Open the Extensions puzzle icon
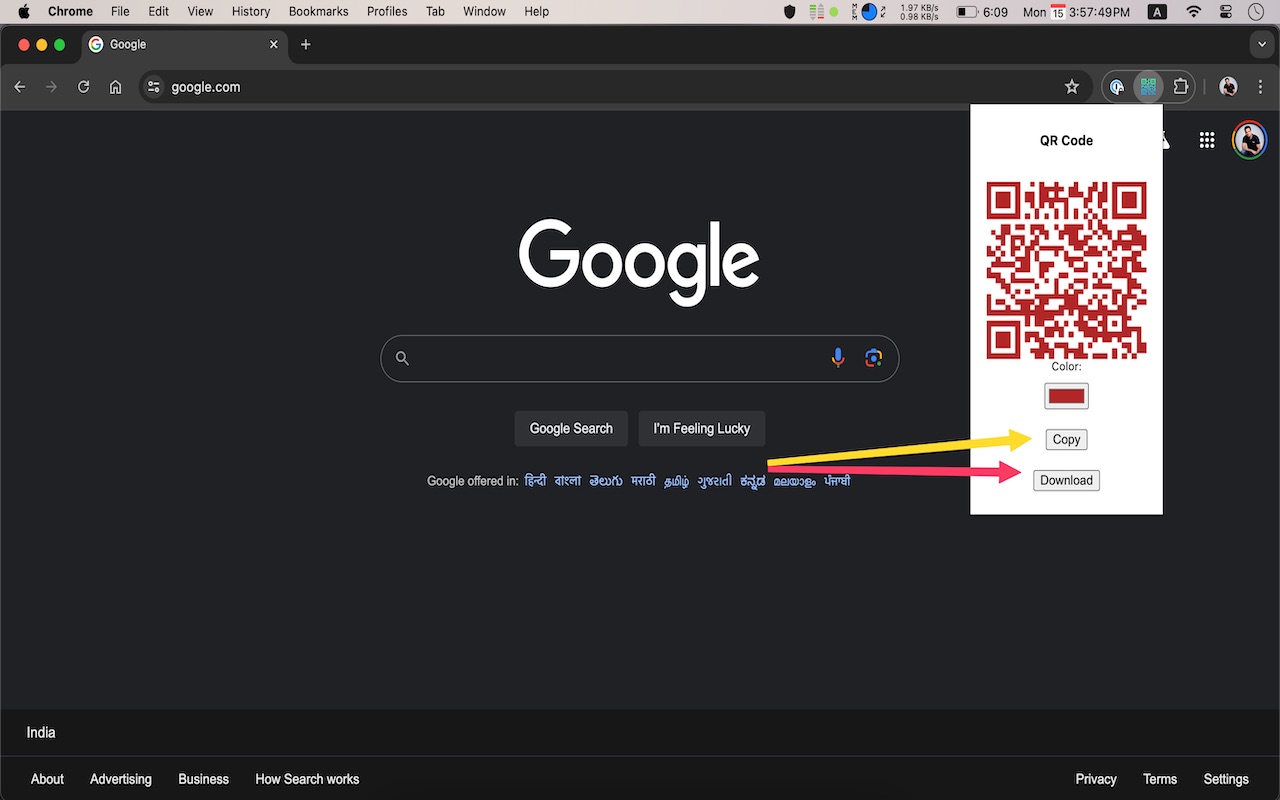1280x800 pixels. [x=1181, y=87]
